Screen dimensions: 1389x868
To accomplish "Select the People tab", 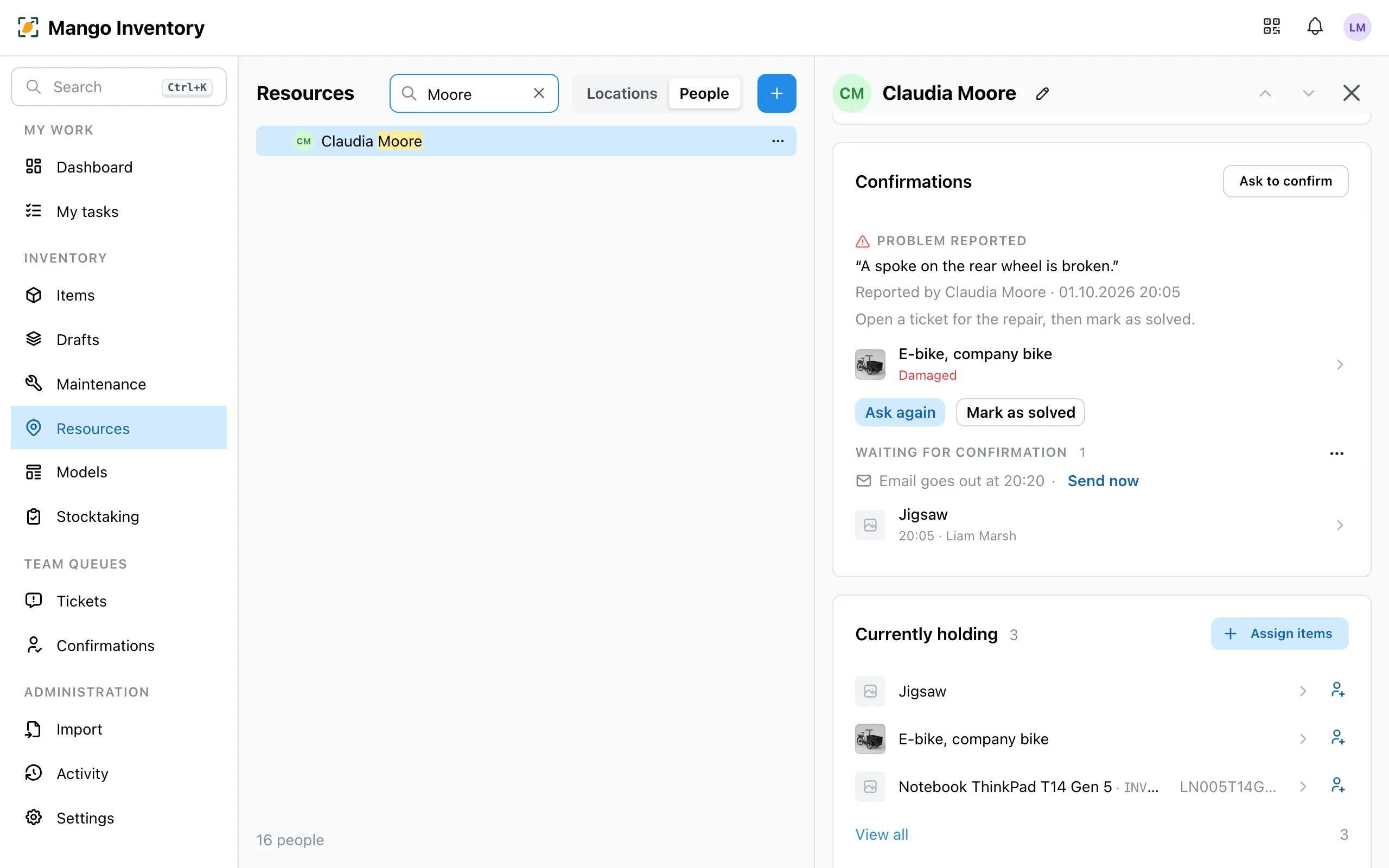I will 704,93.
